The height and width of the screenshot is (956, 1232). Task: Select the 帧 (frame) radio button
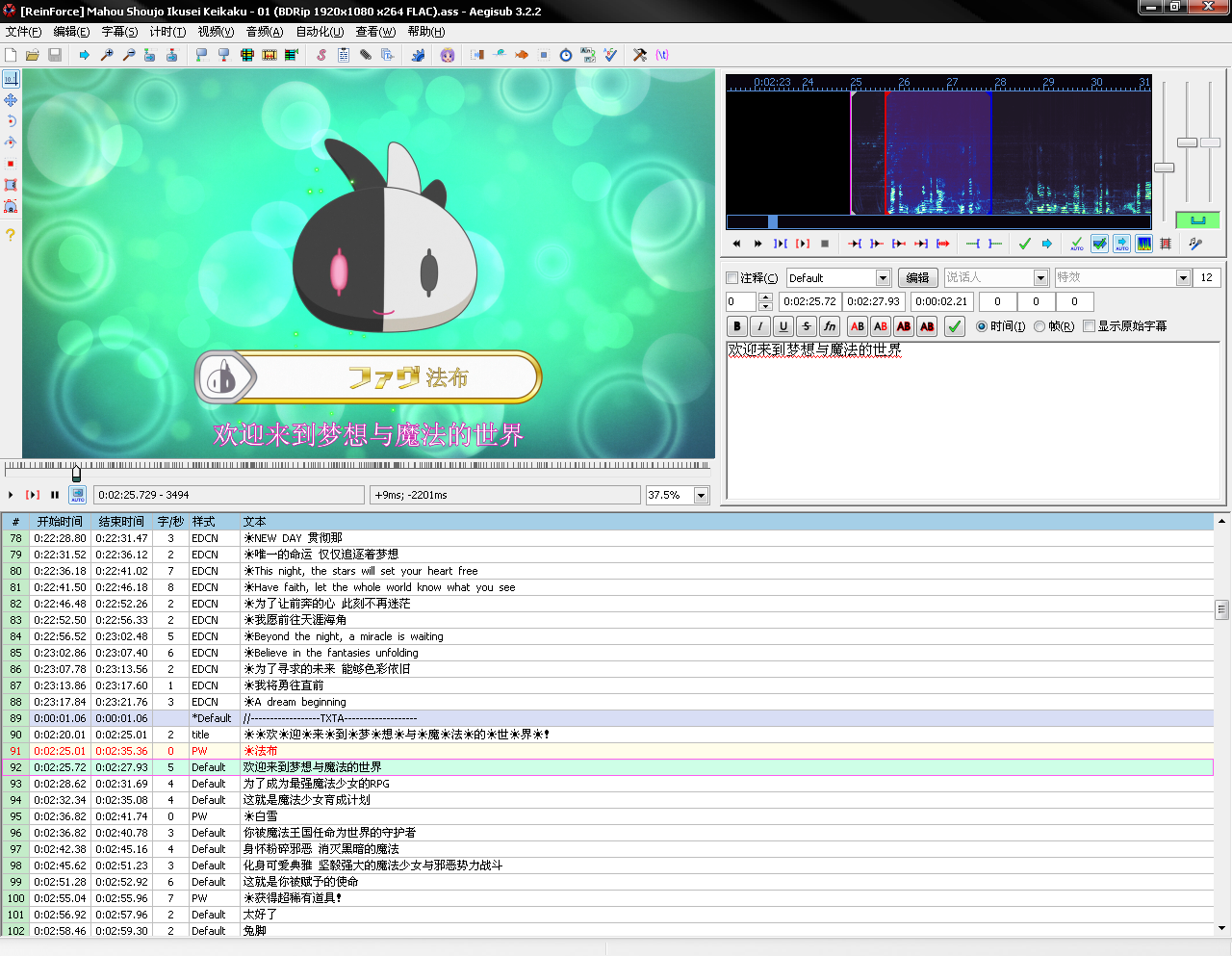click(1039, 326)
